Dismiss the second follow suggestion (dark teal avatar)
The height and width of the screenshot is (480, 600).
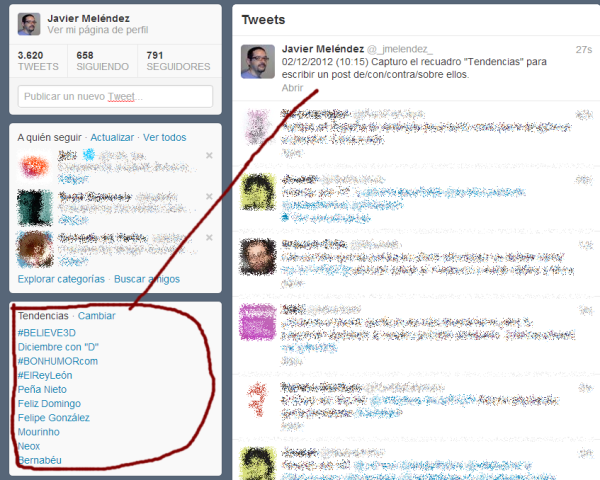209,196
